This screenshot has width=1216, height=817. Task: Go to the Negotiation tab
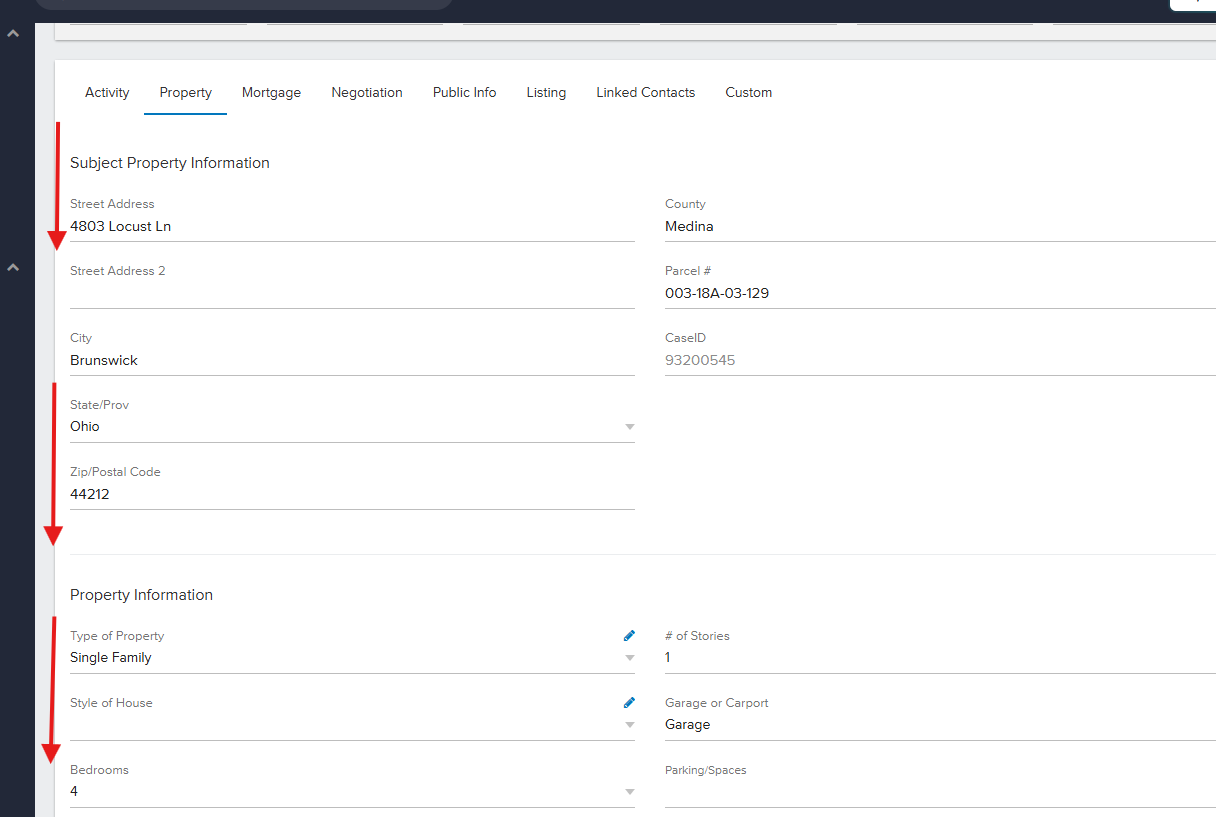click(x=367, y=92)
